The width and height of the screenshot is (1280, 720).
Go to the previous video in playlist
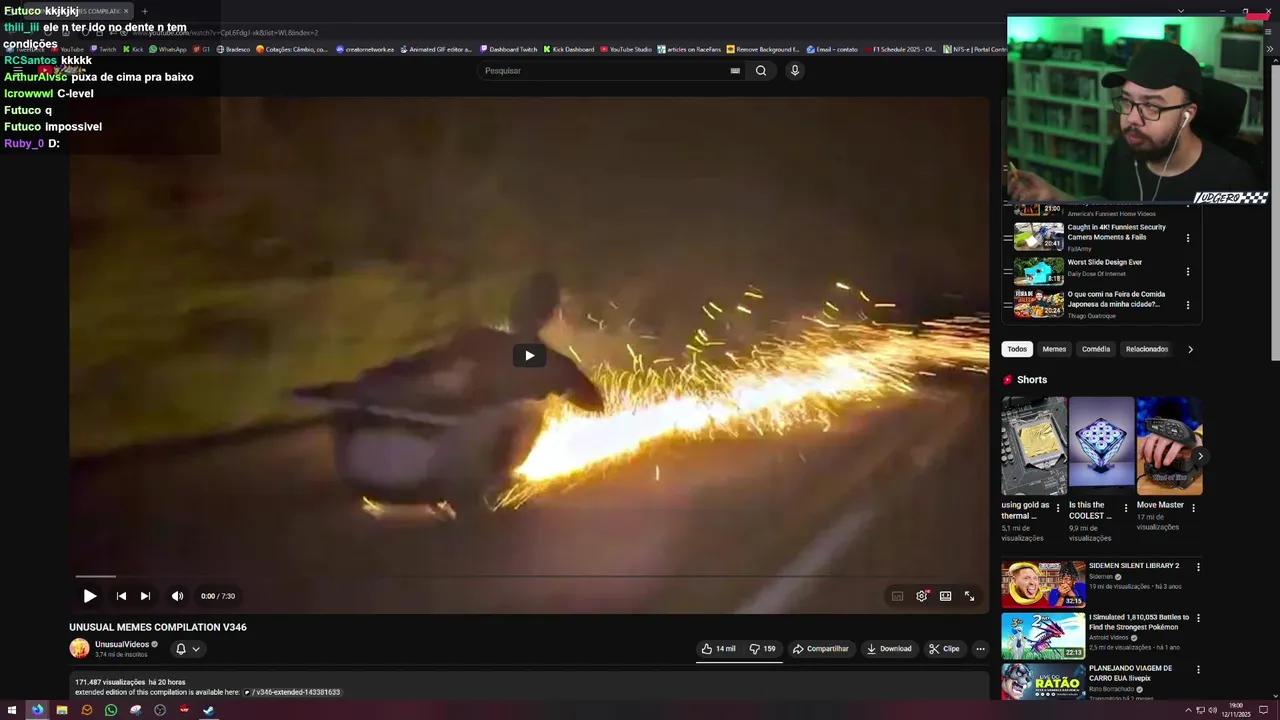(x=121, y=596)
